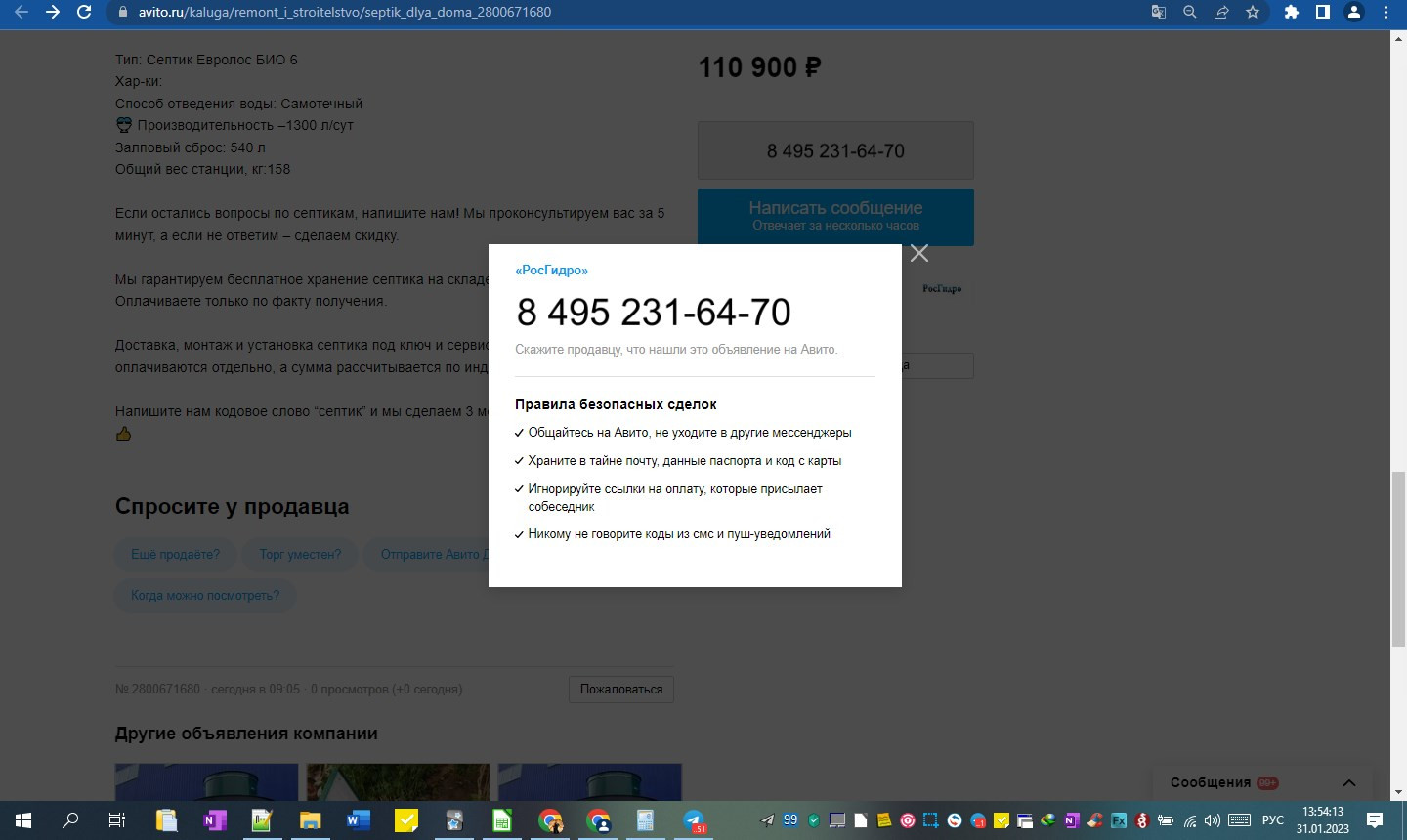Click the 'Другие объявления компании' heading
Image resolution: width=1407 pixels, height=840 pixels.
tap(246, 734)
